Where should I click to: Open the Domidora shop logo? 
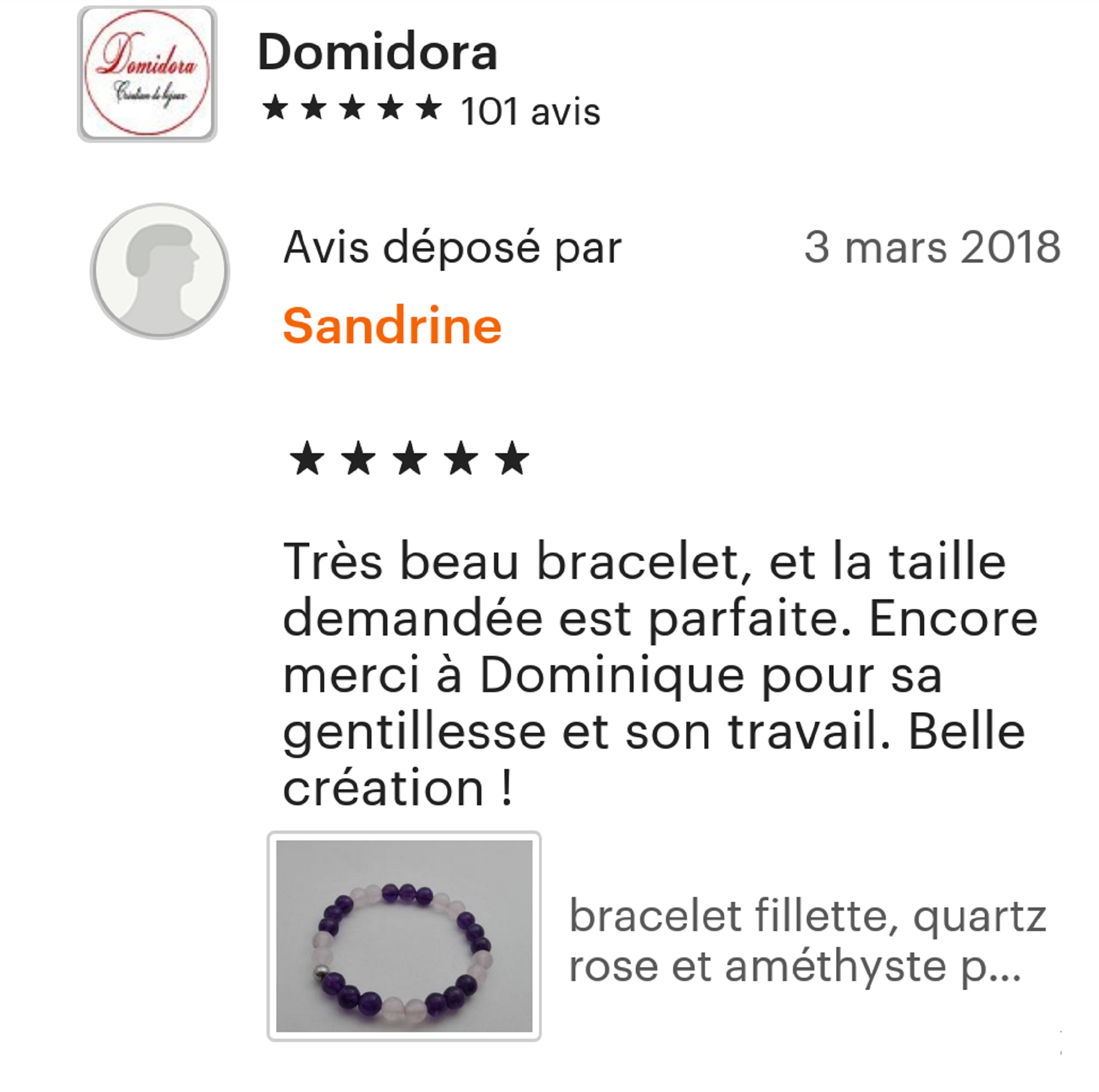tap(147, 74)
